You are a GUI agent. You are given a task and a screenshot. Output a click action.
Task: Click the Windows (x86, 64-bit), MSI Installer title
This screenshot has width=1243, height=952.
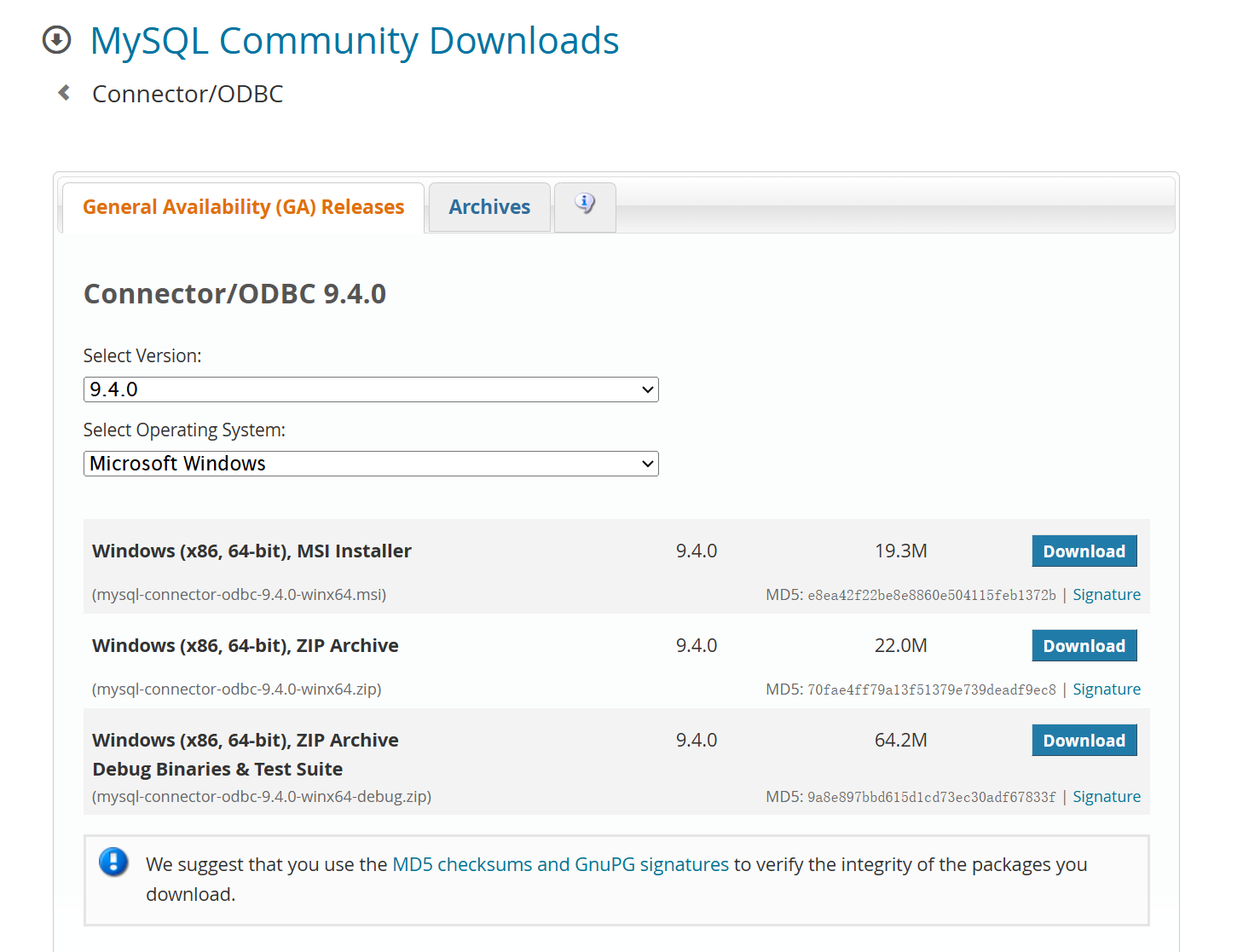pos(251,551)
